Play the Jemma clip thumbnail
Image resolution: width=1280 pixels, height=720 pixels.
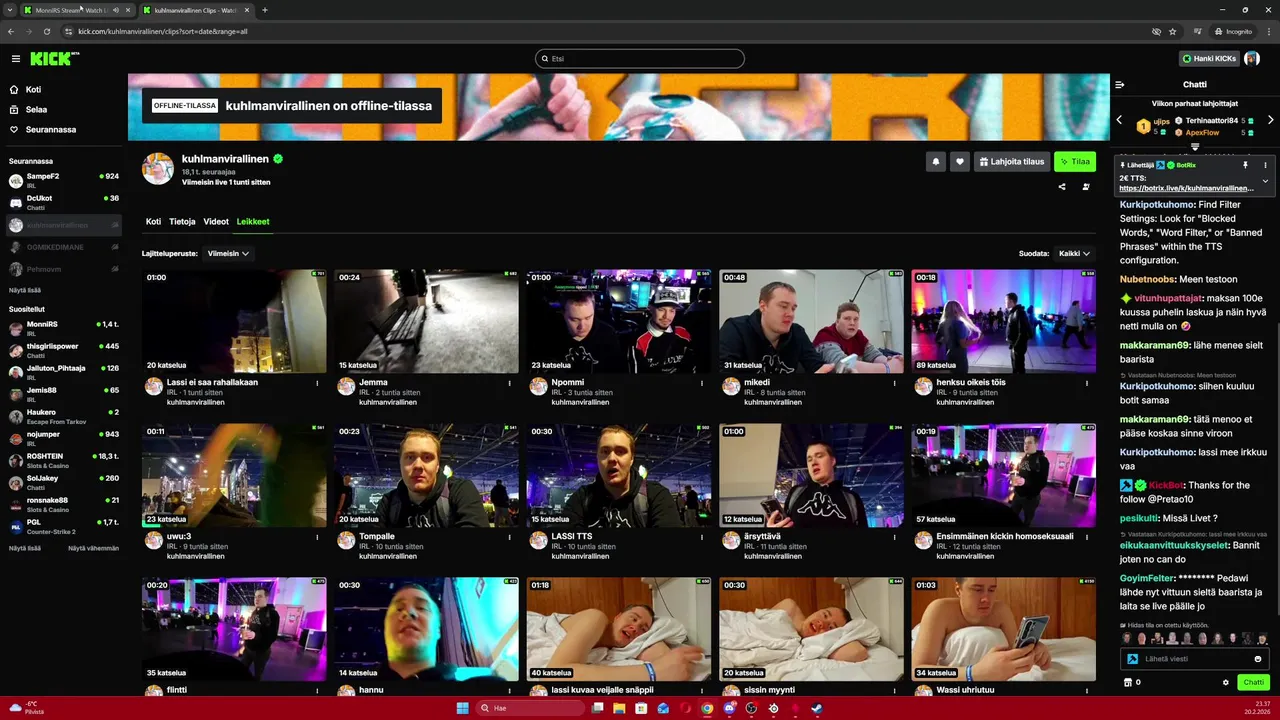[426, 321]
